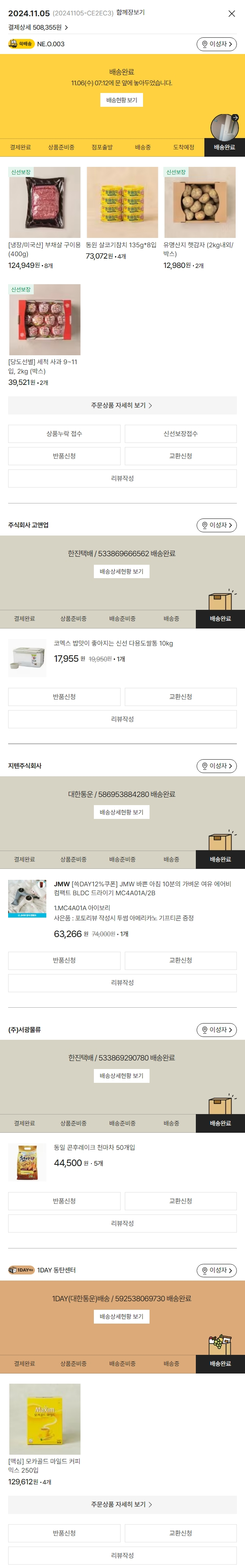
Task: Click 배송현황 보기 in the yellow banner
Action: click(x=121, y=100)
